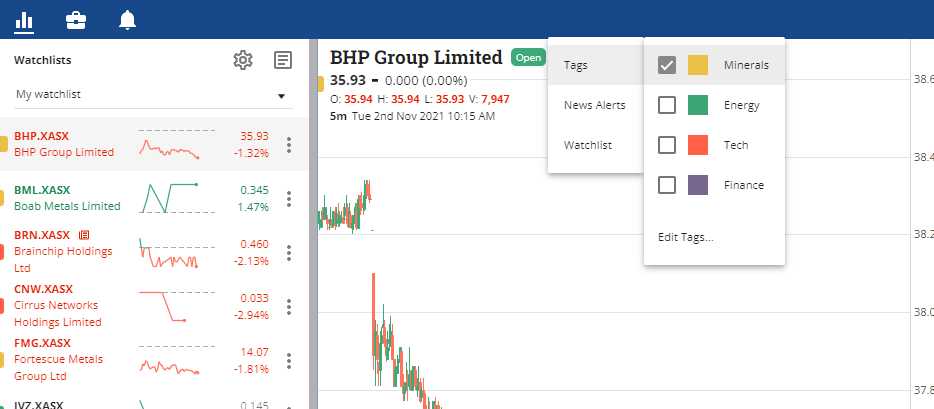Open notifications bell icon
Image resolution: width=934 pixels, height=409 pixels.
(x=127, y=20)
